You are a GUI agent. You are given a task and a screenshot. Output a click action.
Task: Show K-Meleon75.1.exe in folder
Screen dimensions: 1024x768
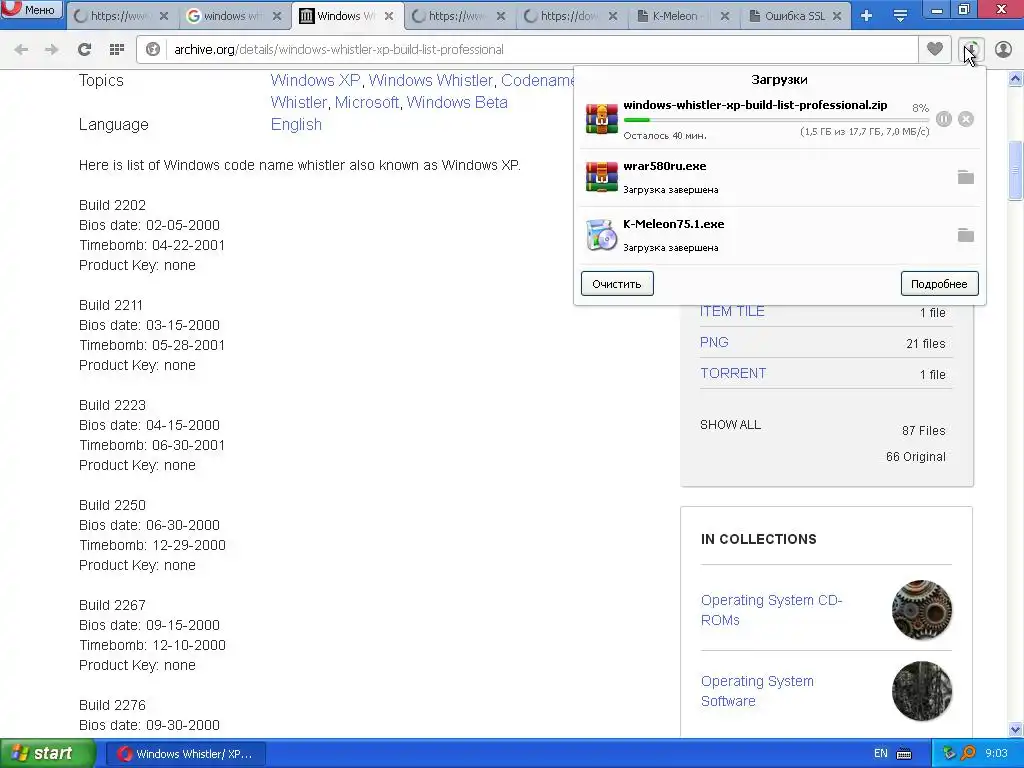point(966,235)
